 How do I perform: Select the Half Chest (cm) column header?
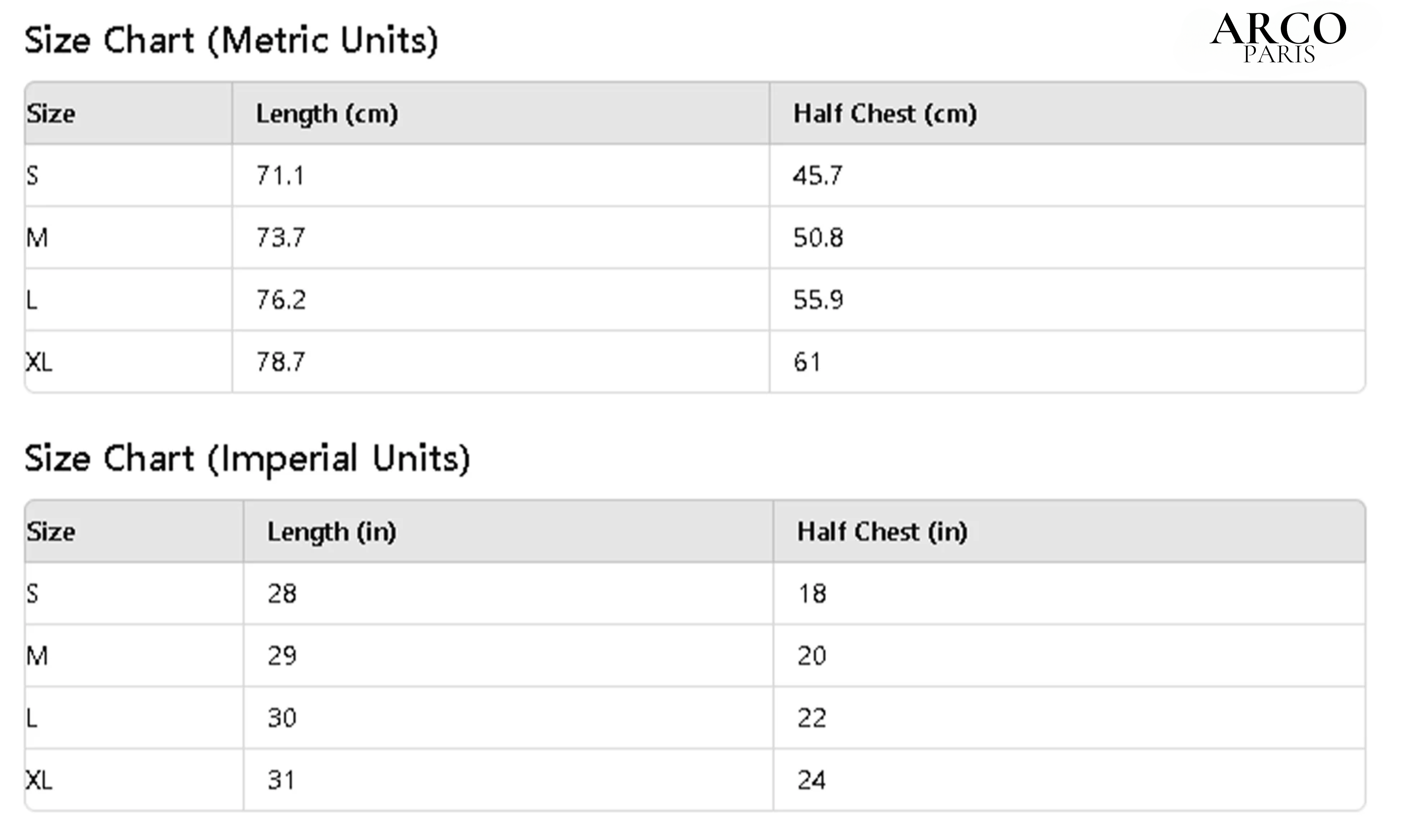tap(885, 114)
